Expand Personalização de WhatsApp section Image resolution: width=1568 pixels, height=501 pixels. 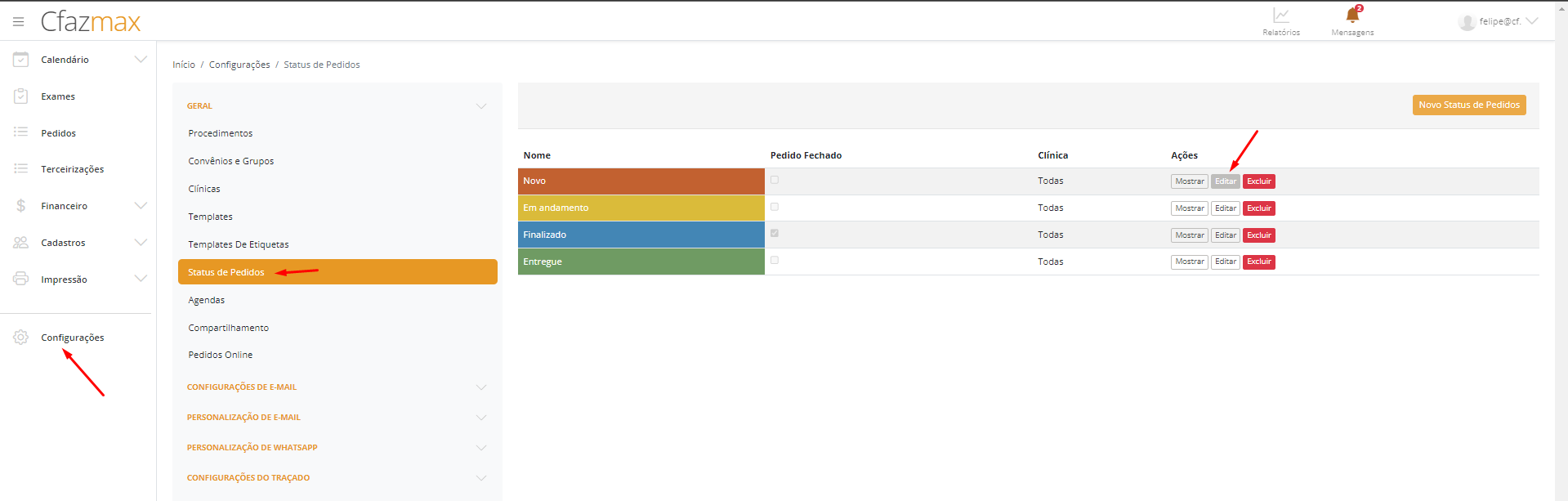(x=337, y=448)
